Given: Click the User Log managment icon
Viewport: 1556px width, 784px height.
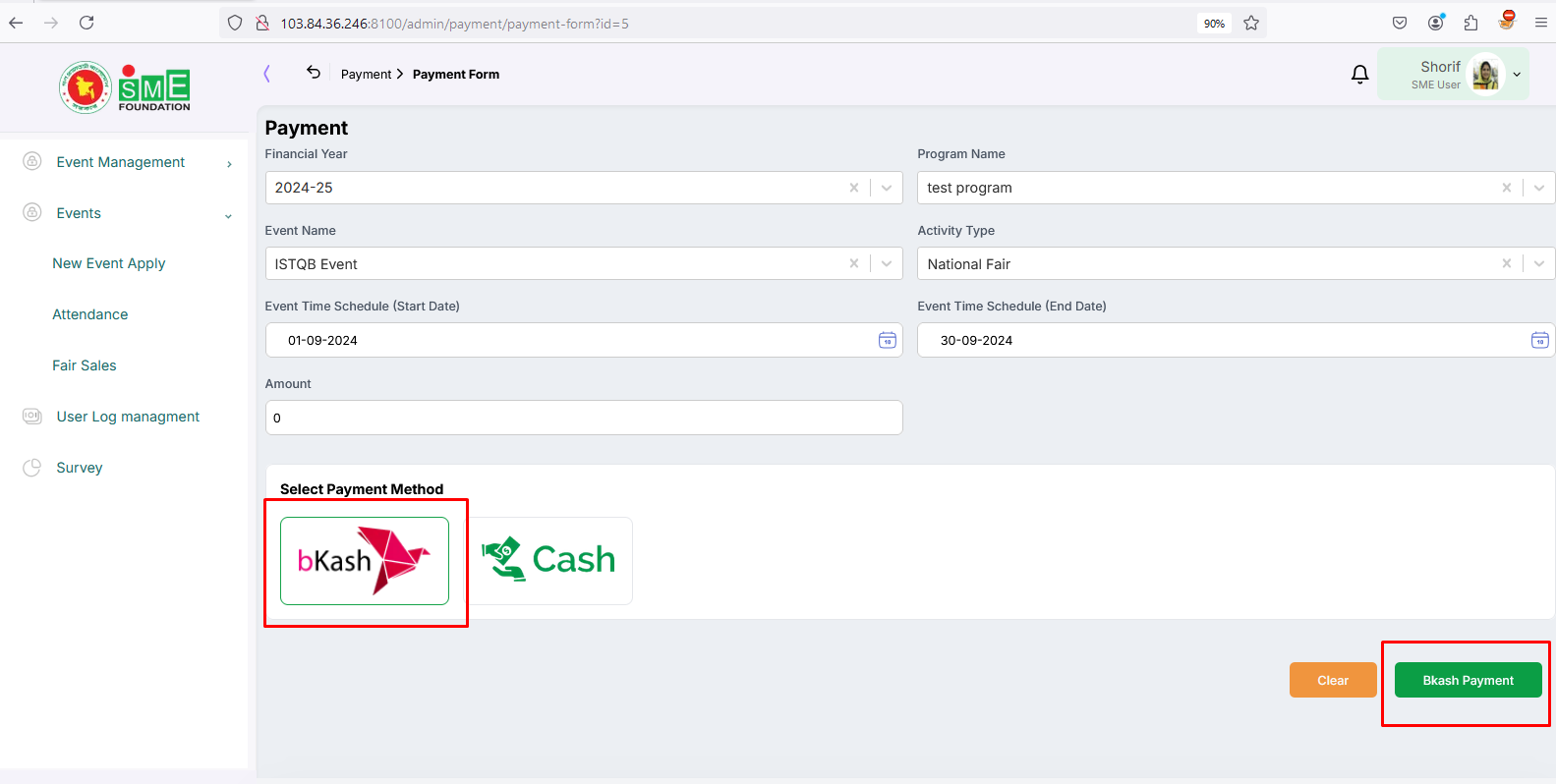Looking at the screenshot, I should 32,416.
